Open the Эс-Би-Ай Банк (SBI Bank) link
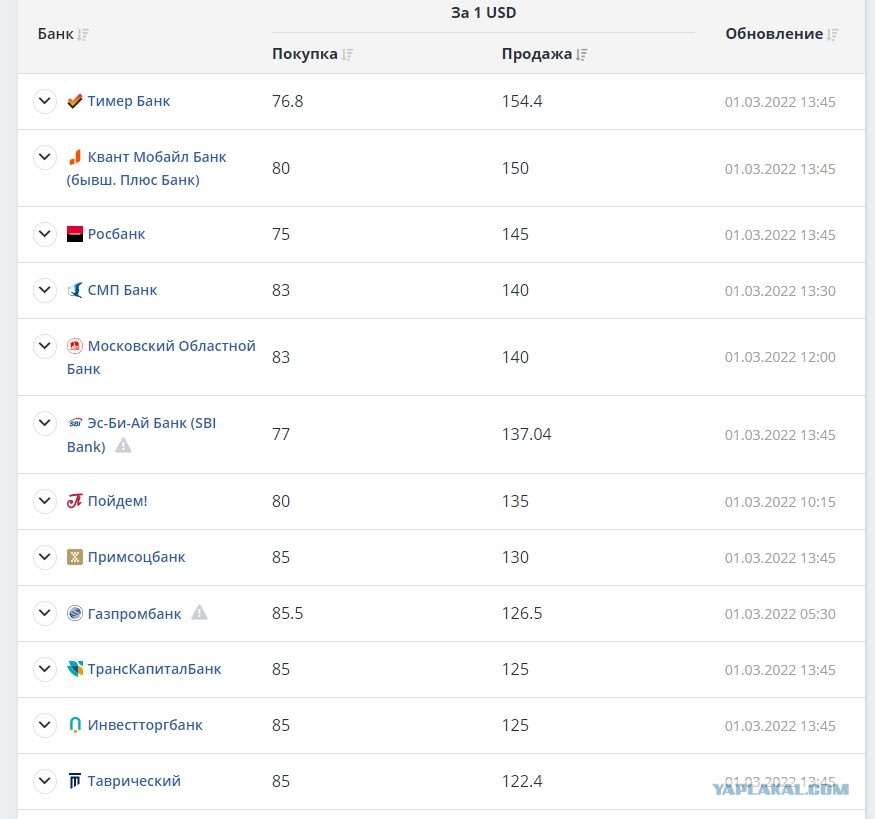 [x=141, y=435]
